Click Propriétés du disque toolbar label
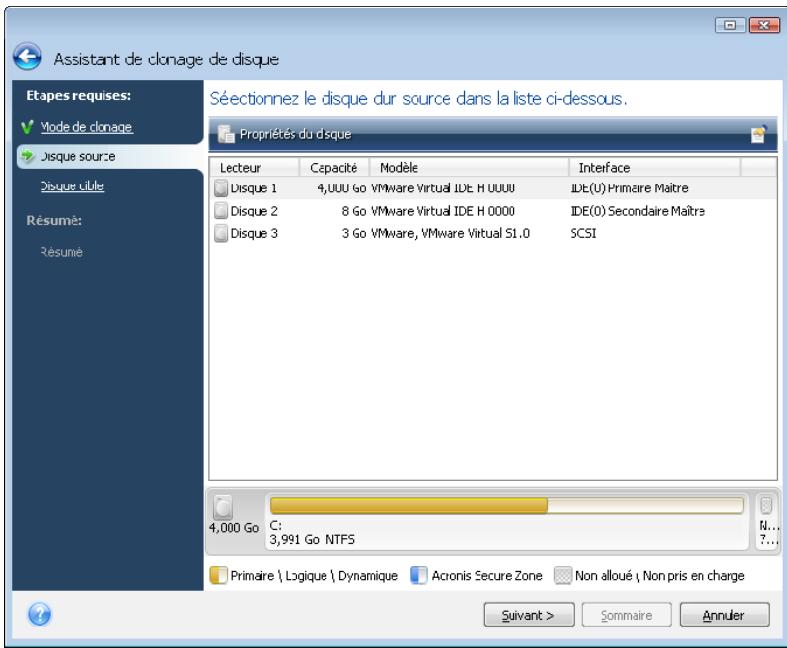This screenshot has width=787, height=648. pyautogui.click(x=295, y=134)
